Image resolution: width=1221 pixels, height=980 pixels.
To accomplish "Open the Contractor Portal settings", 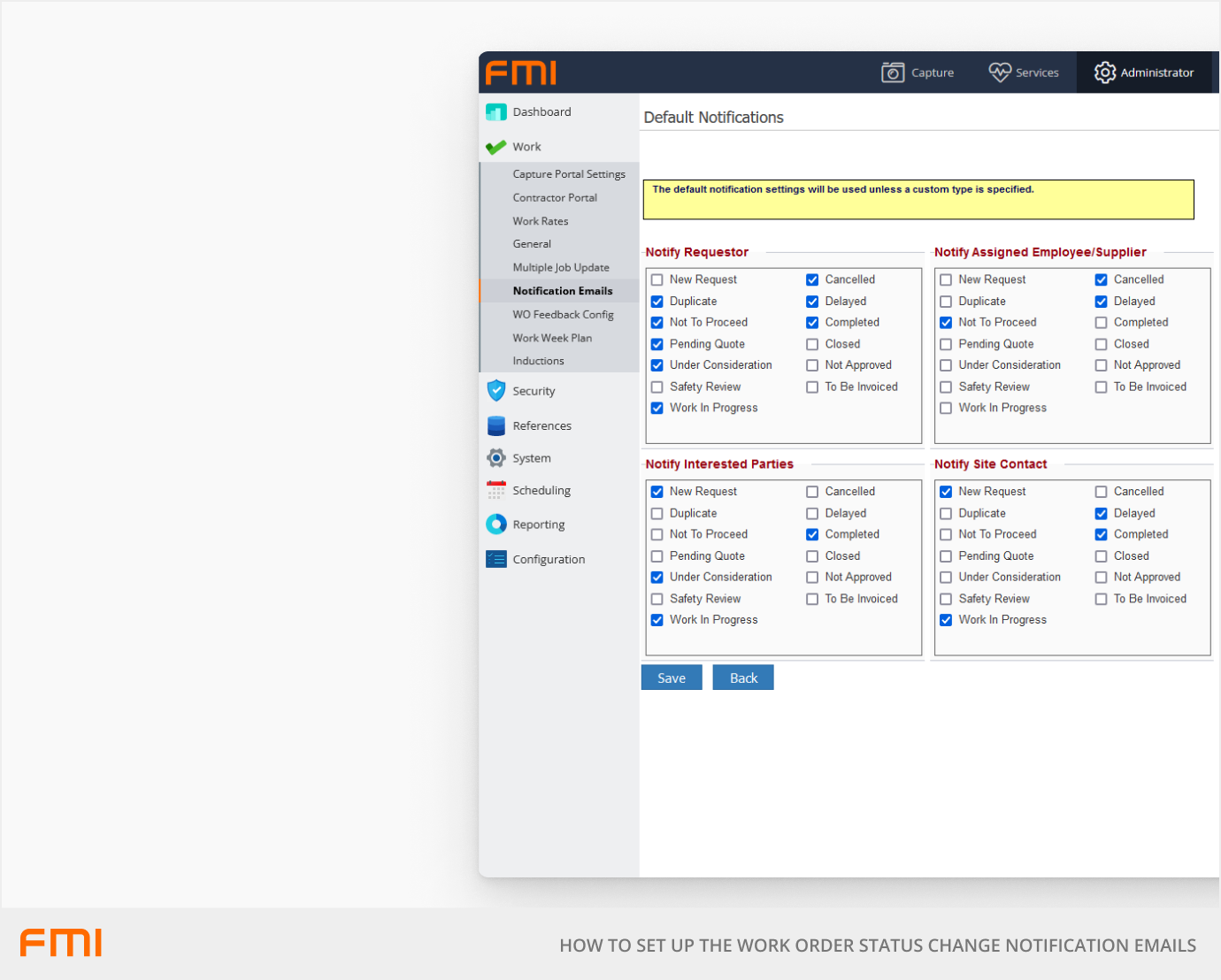I will click(555, 197).
